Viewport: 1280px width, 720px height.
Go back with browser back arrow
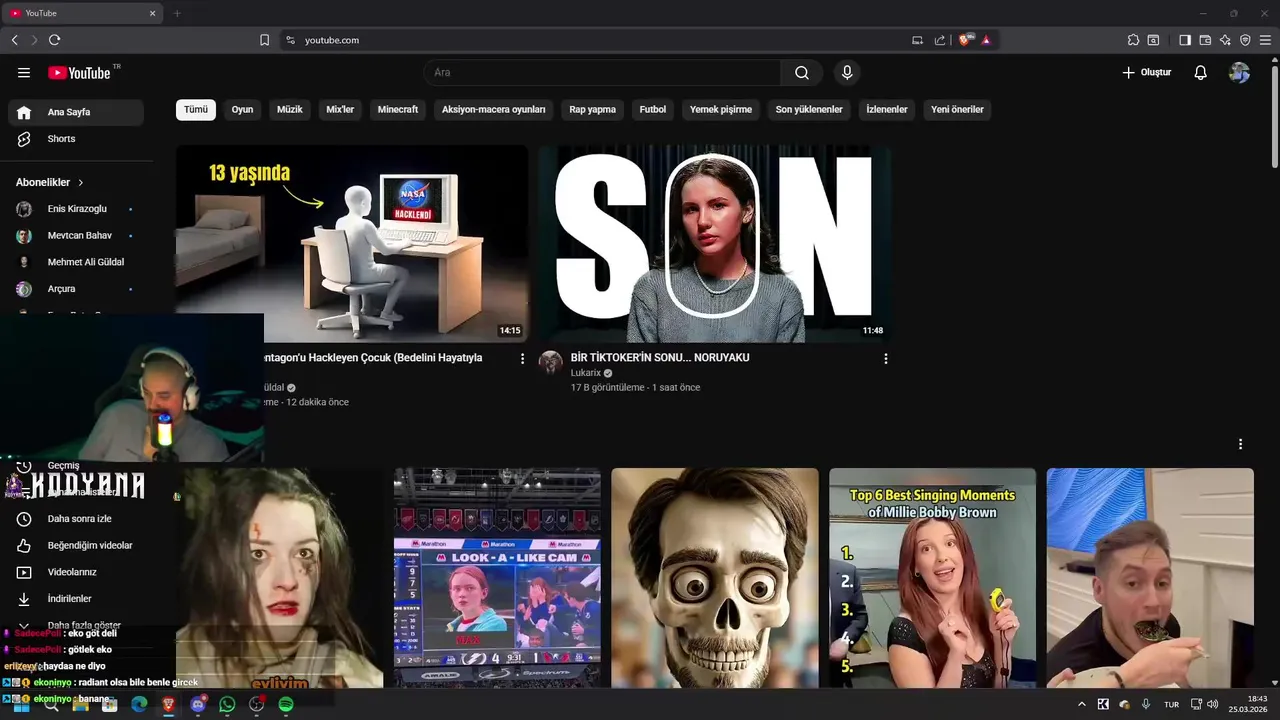(x=15, y=40)
